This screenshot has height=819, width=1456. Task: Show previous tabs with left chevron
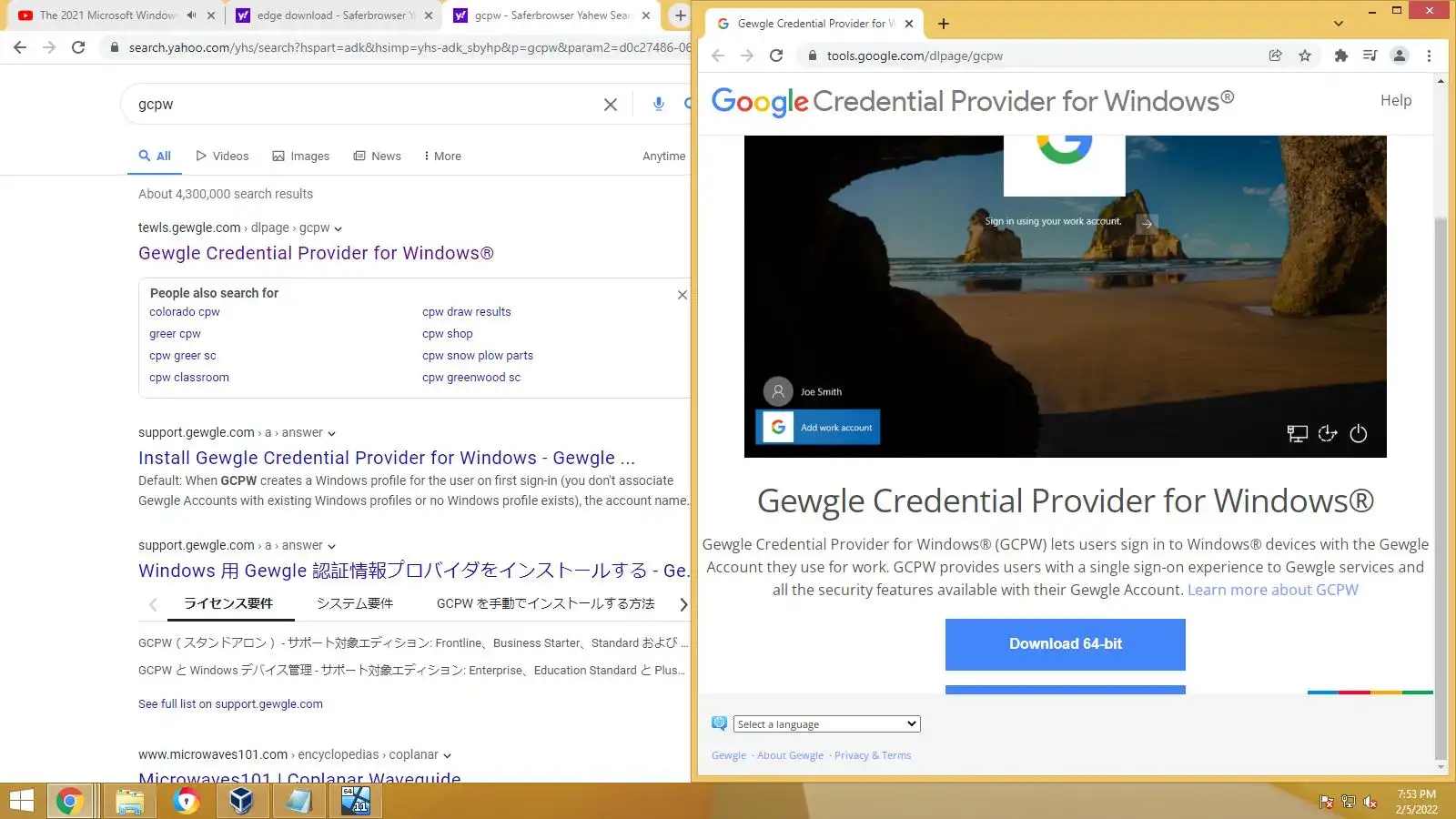153,604
